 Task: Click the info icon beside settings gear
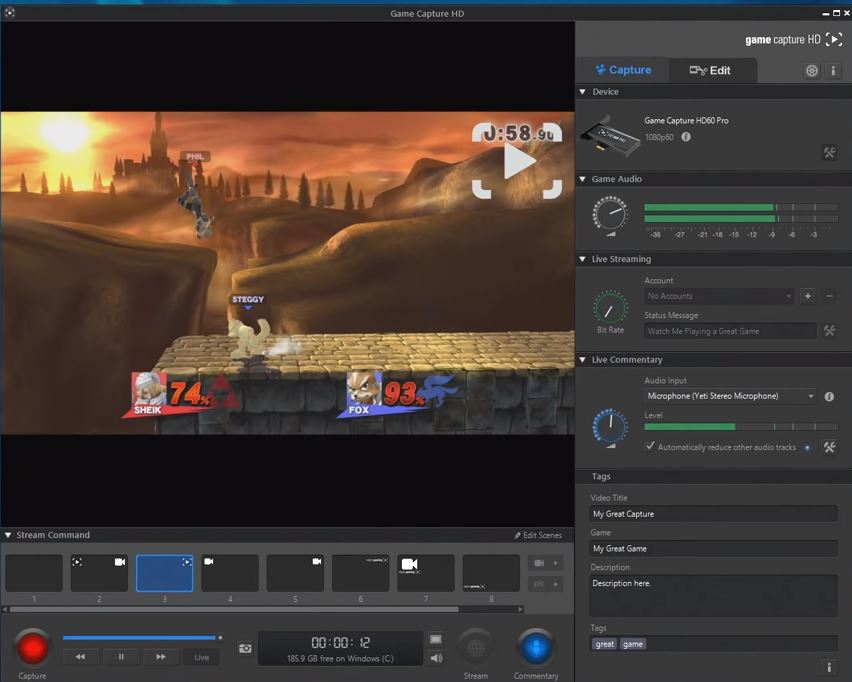[x=833, y=71]
